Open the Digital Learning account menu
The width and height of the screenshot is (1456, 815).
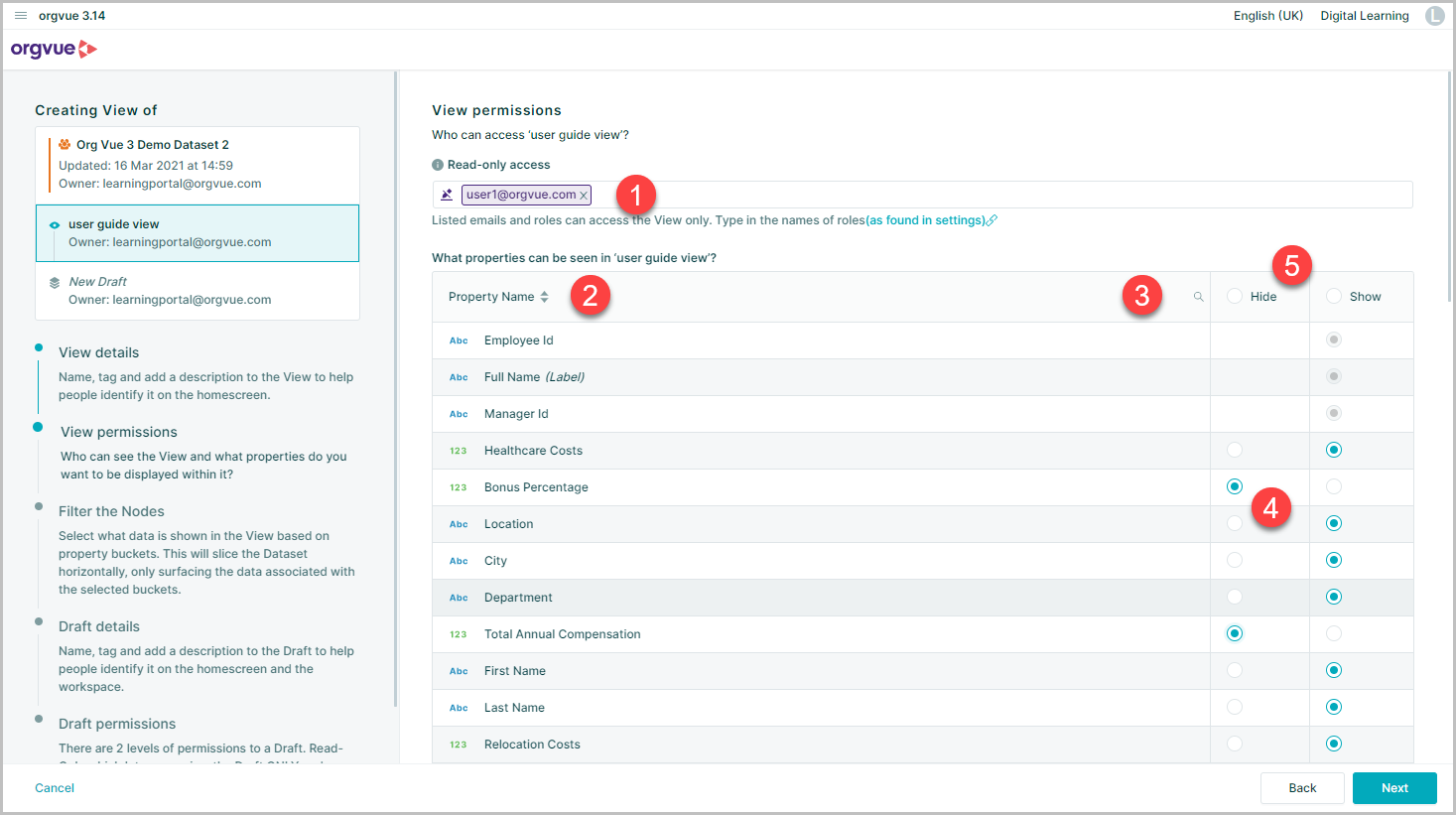[x=1365, y=16]
